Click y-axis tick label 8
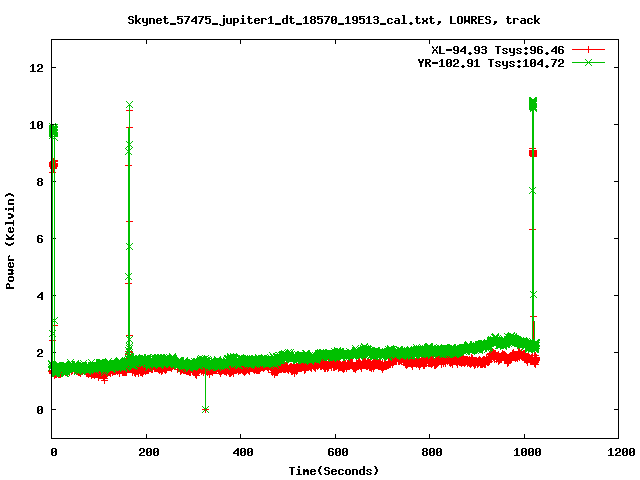 pos(40,182)
